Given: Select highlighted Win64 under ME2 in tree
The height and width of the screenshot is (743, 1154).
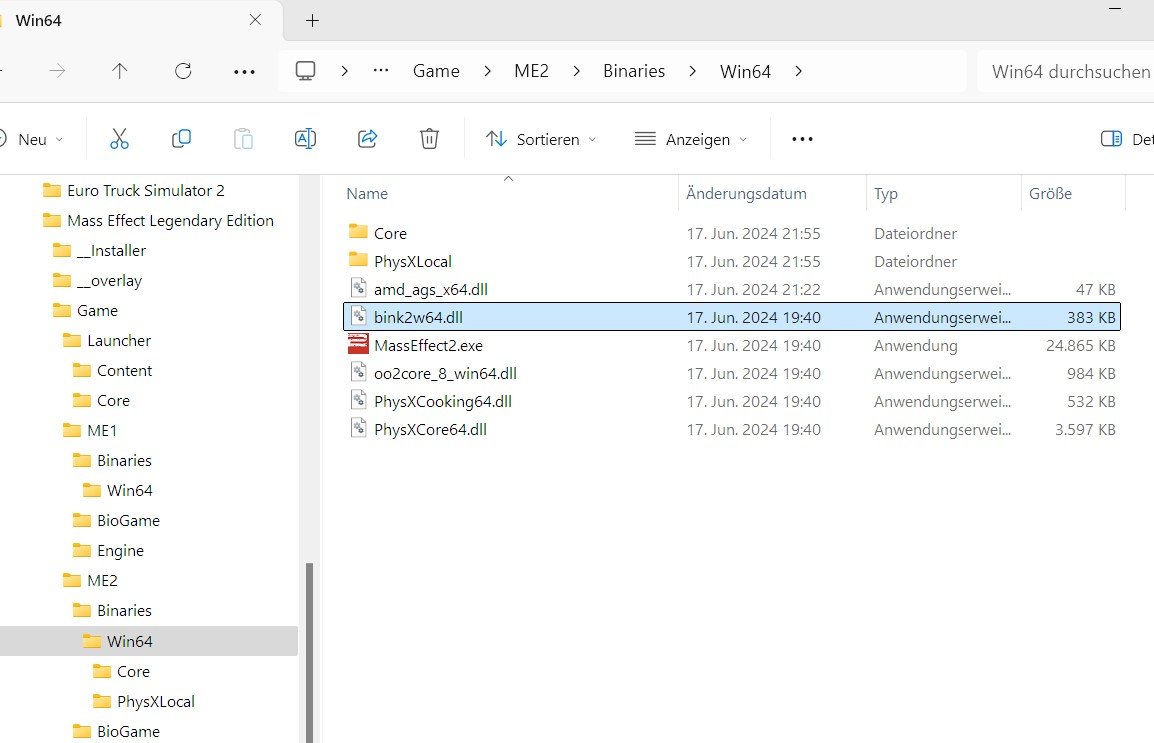Looking at the screenshot, I should click(x=149, y=641).
